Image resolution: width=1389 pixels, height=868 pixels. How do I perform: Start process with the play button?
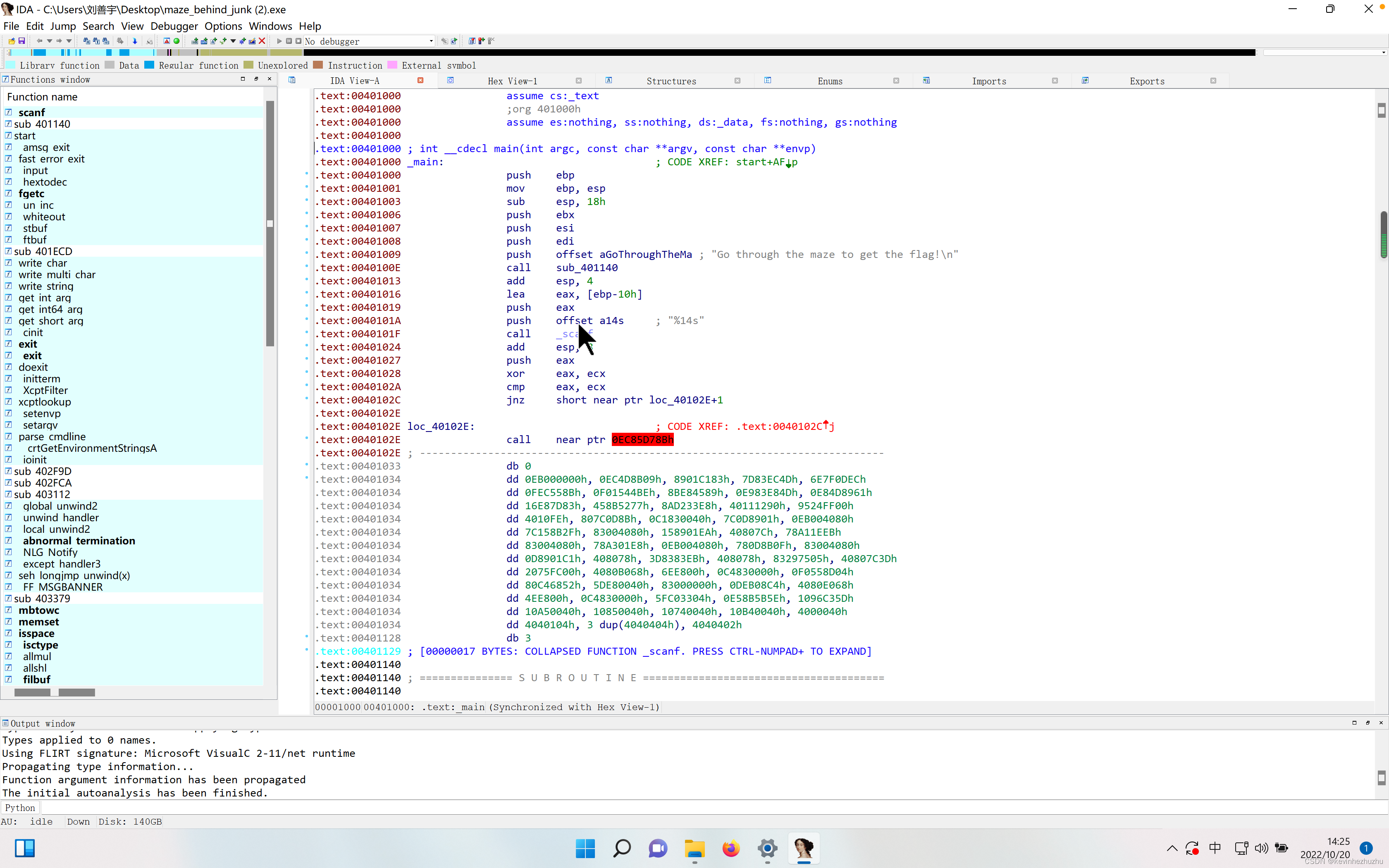pyautogui.click(x=279, y=41)
